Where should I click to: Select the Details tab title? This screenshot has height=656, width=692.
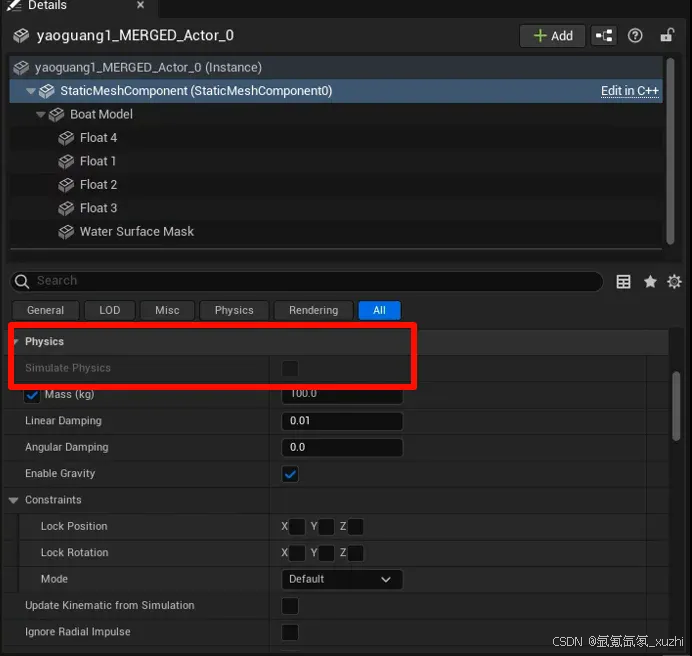(x=47, y=5)
